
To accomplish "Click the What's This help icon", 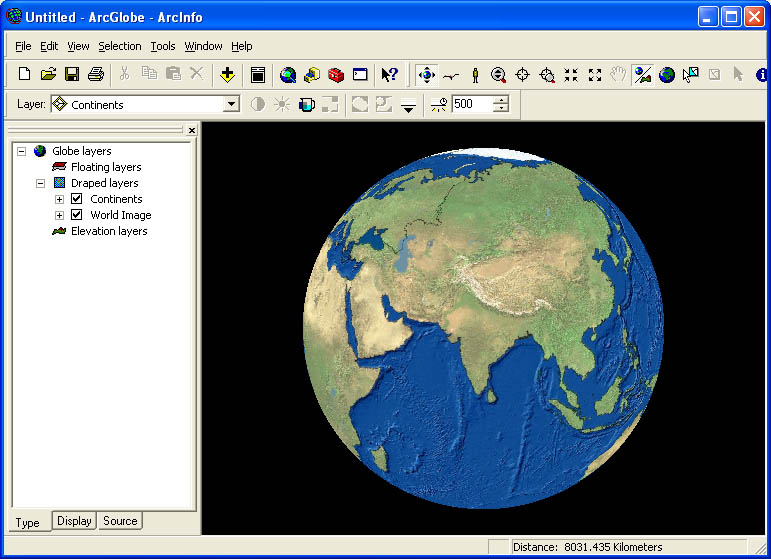I will pos(390,74).
